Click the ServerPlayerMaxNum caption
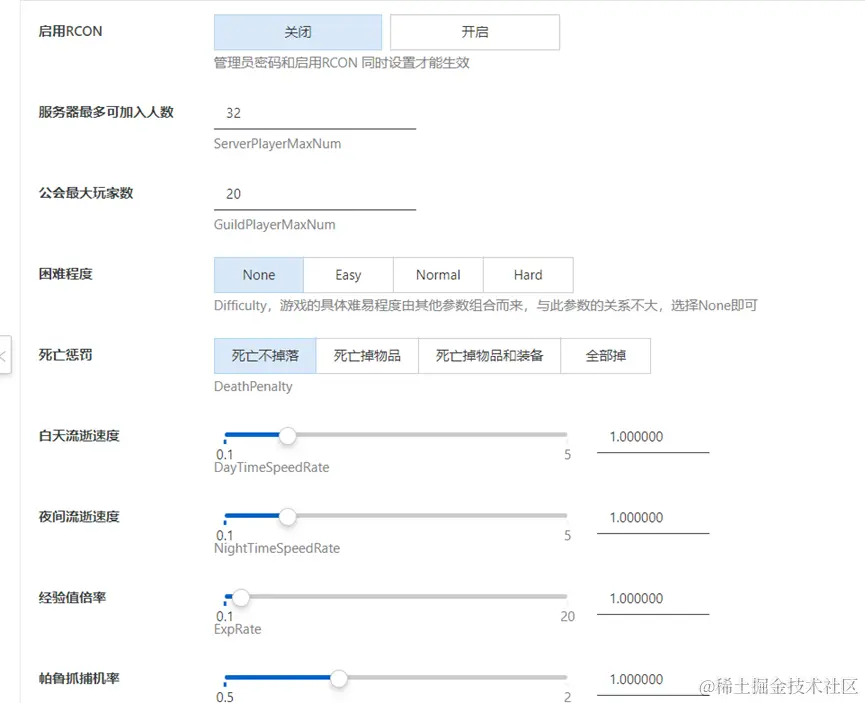This screenshot has height=703, width=865. (x=277, y=144)
